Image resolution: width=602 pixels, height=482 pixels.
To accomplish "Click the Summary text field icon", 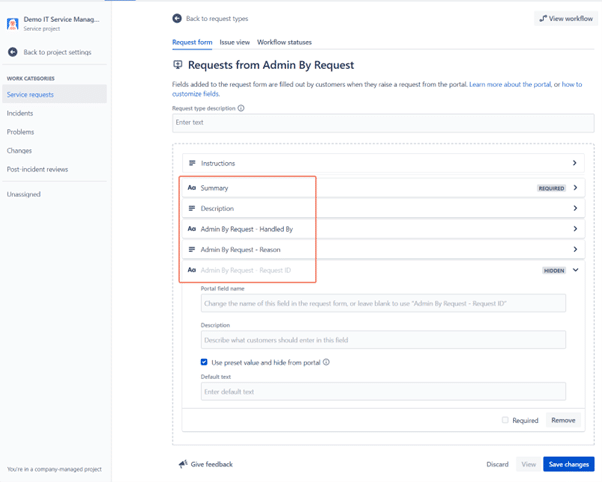I will [192, 188].
